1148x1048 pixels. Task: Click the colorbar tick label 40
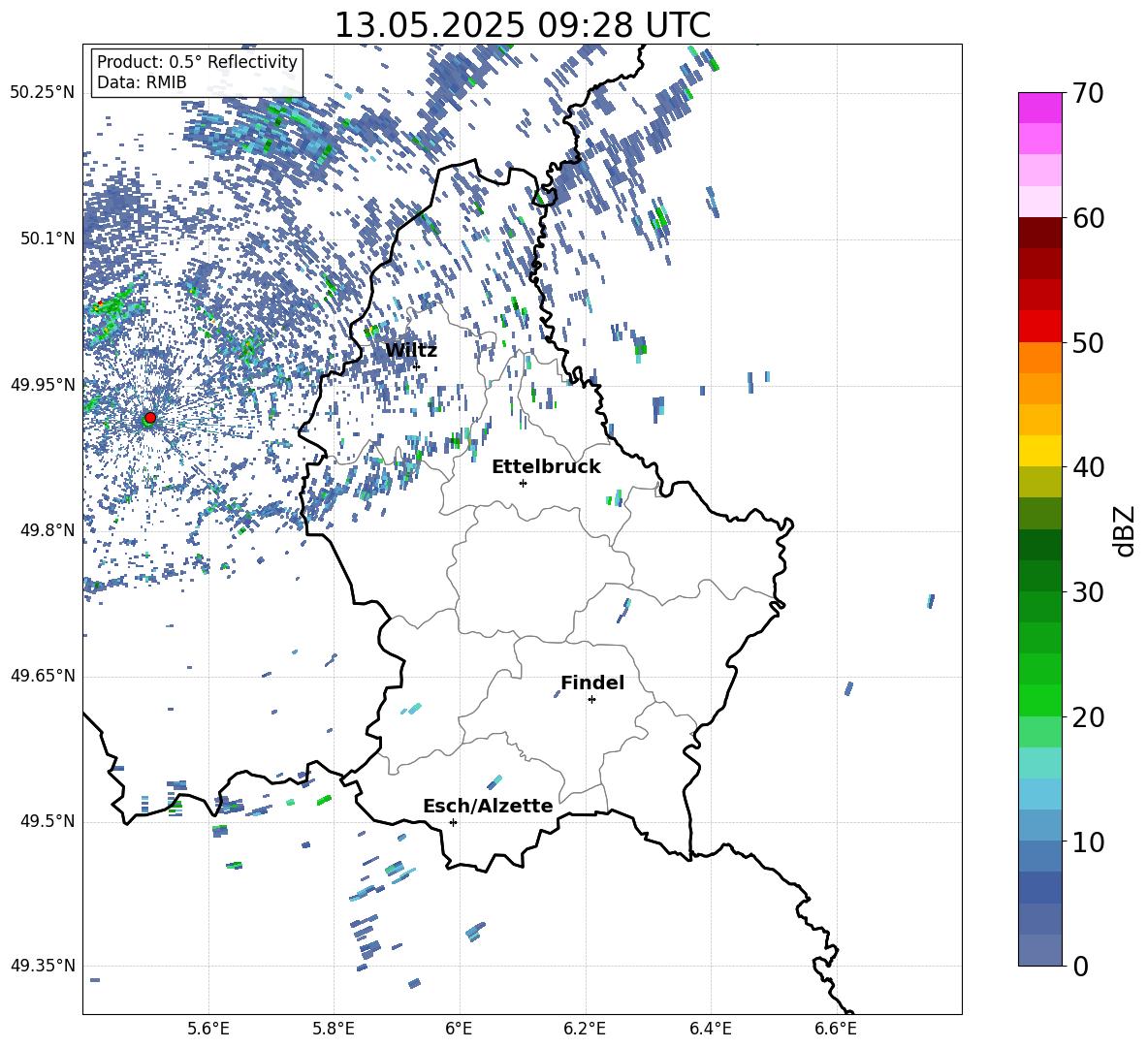coord(1089,467)
